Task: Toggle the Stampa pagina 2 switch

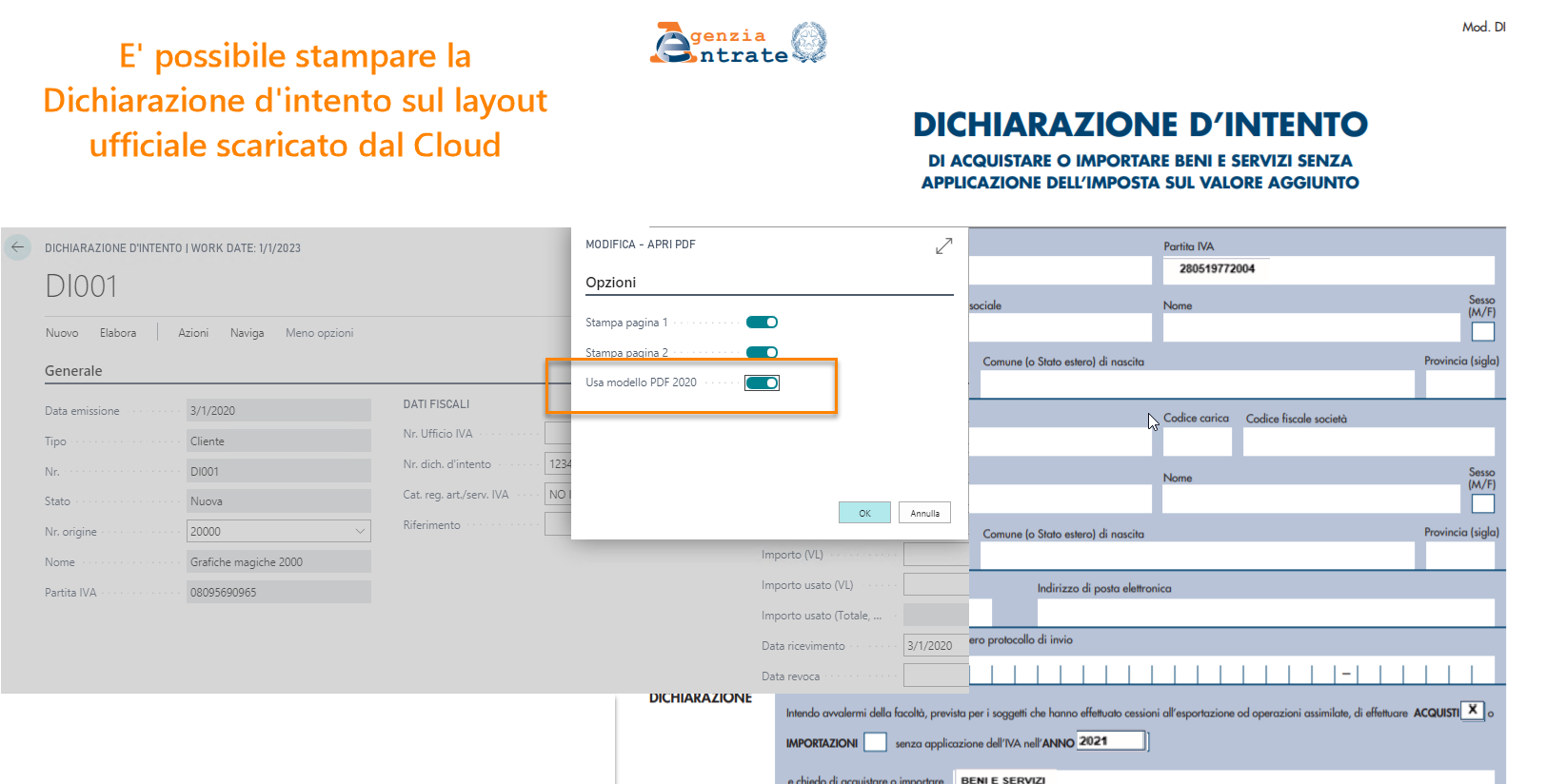Action: (x=762, y=352)
